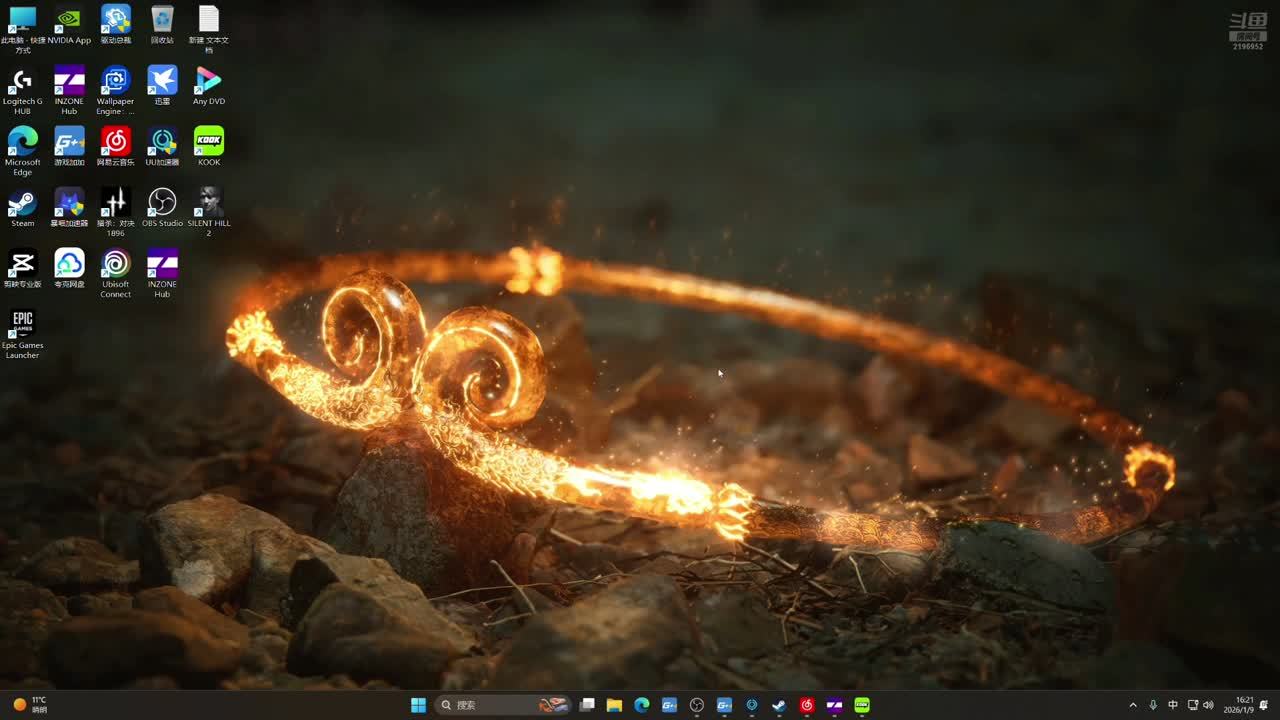Select the Steam shortcut on the desktop
The width and height of the screenshot is (1280, 720).
point(22,203)
